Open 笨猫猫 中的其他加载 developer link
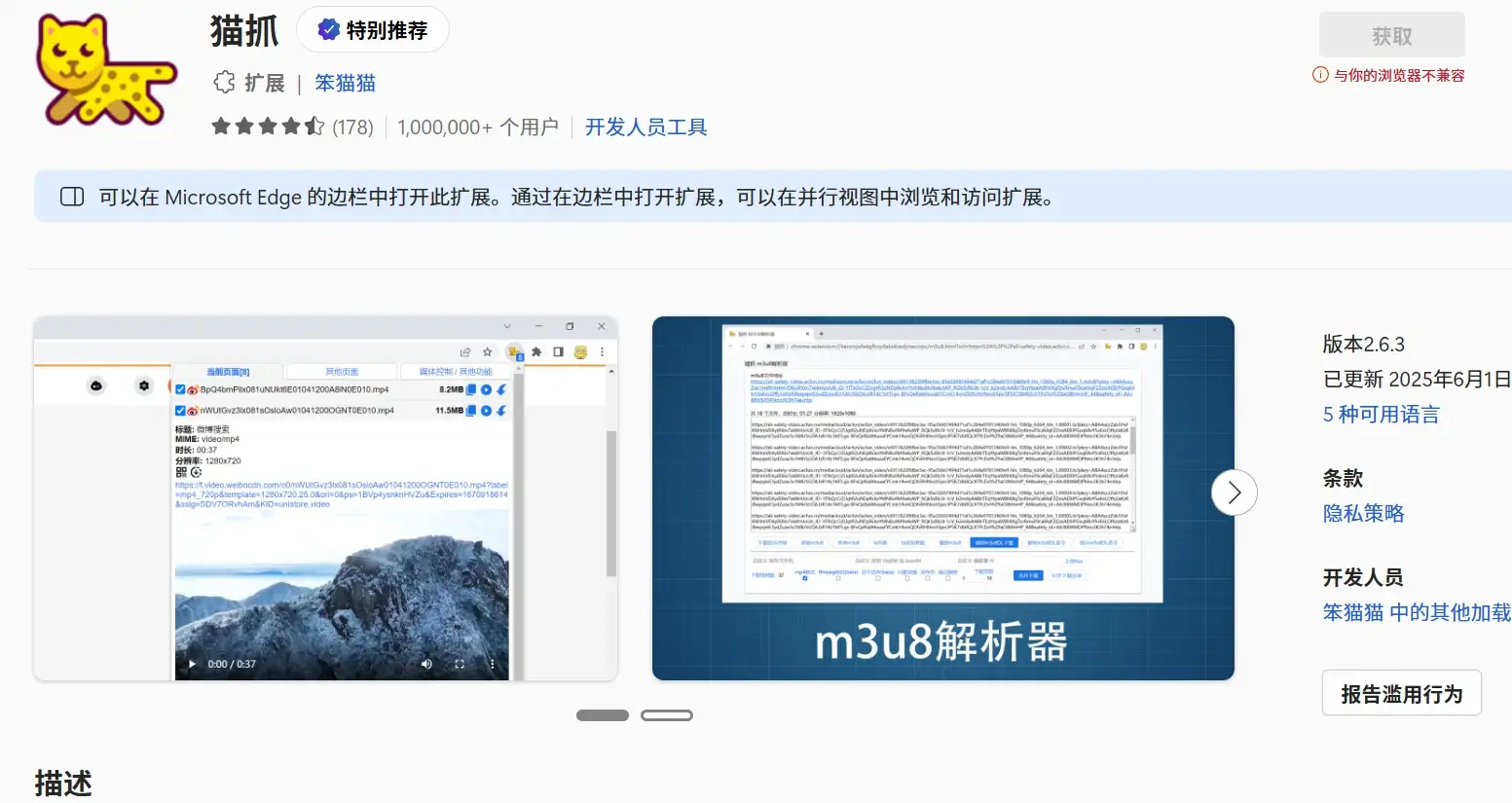Viewport: 1512px width, 803px height. pyautogui.click(x=1417, y=612)
